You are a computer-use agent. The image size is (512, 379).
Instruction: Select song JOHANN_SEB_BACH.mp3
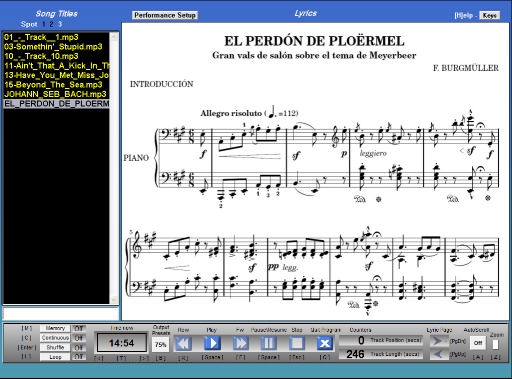[x=56, y=94]
